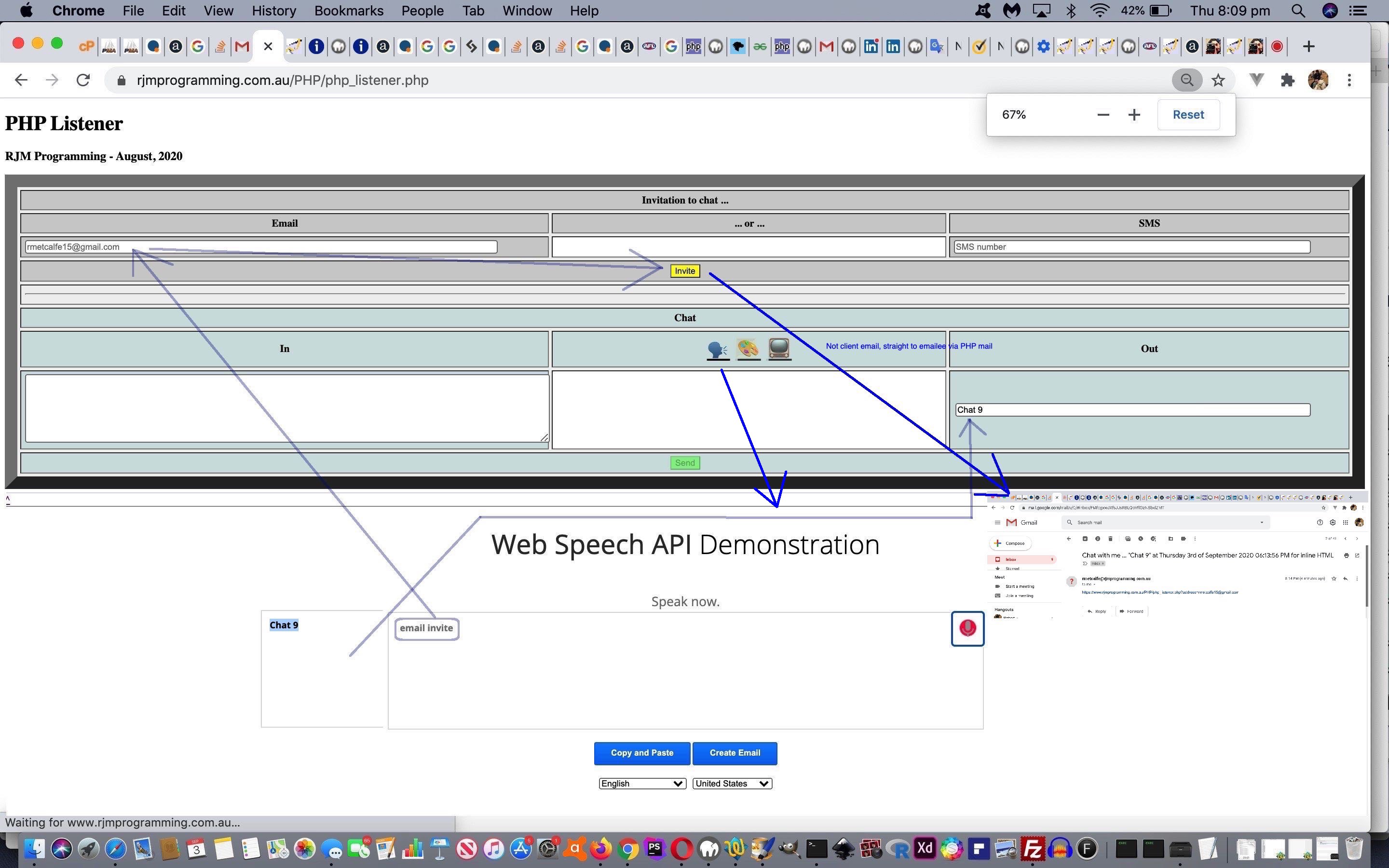
Task: Open the History menu
Action: click(x=274, y=11)
